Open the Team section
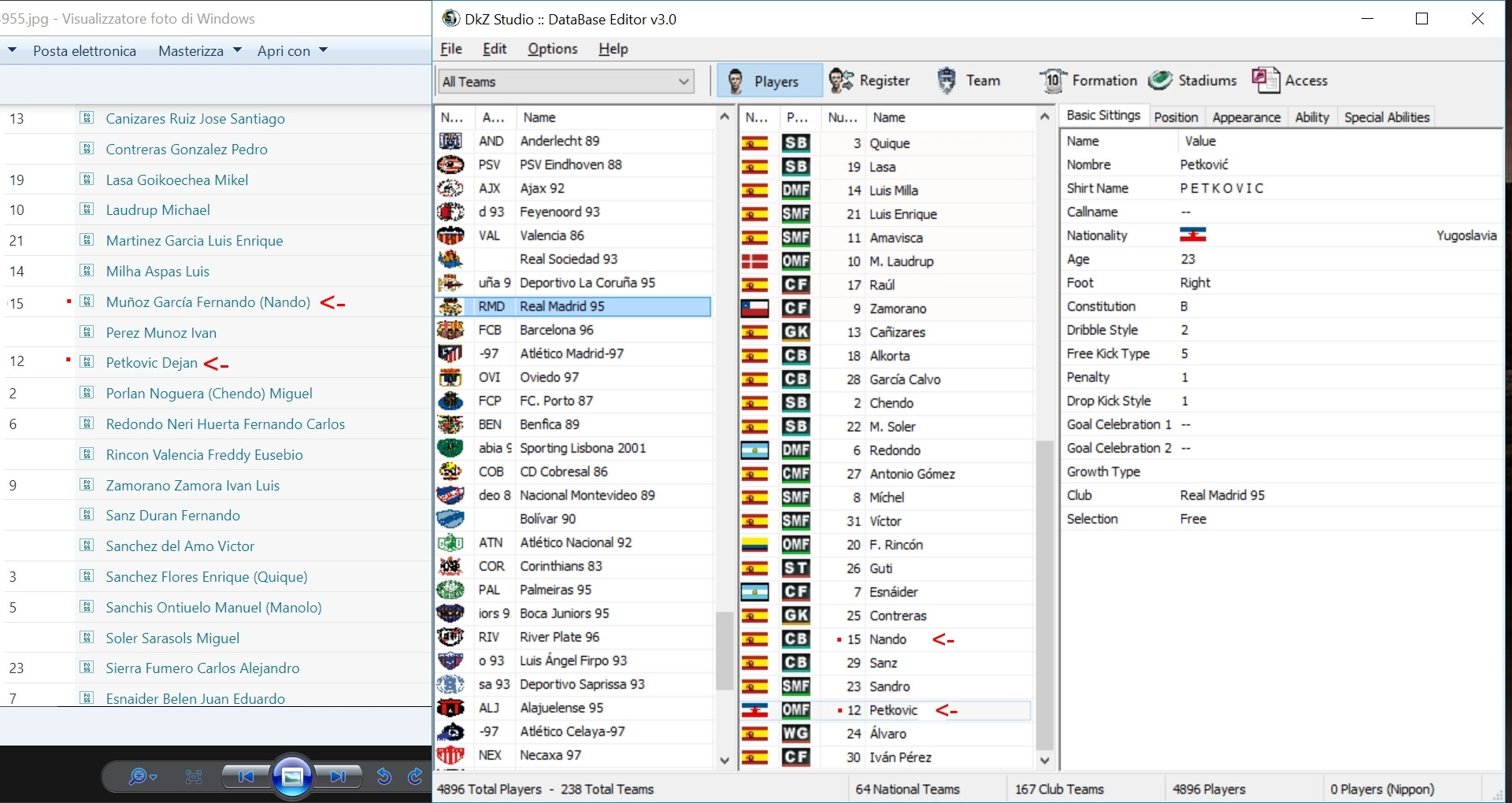This screenshot has width=1512, height=803. coord(969,80)
